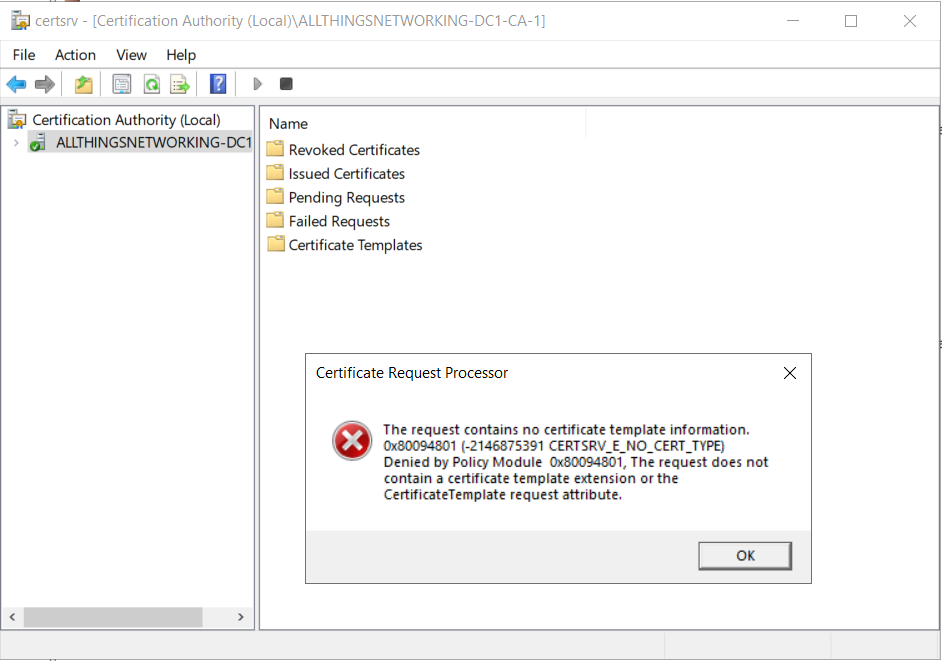
Task: Open the File menu
Action: coord(24,55)
